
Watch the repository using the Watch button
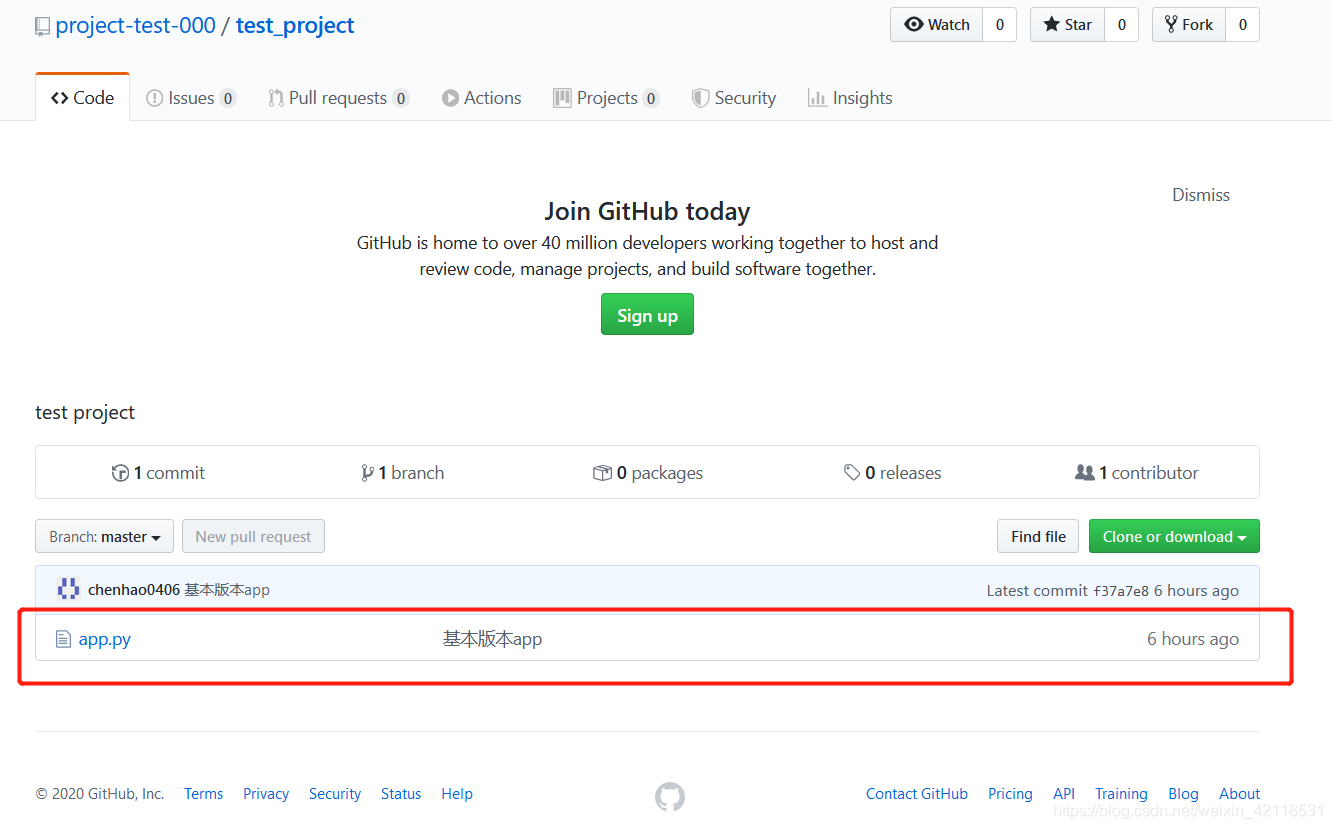click(937, 25)
